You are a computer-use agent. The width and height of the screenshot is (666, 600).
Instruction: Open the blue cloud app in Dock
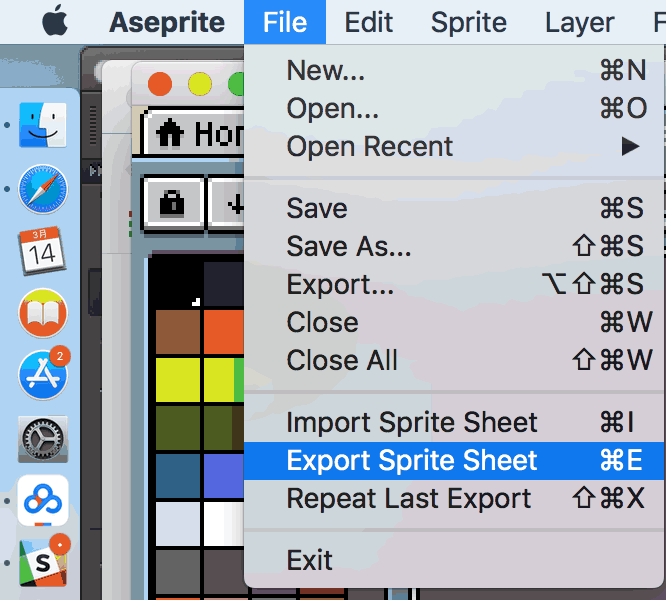pyautogui.click(x=43, y=500)
